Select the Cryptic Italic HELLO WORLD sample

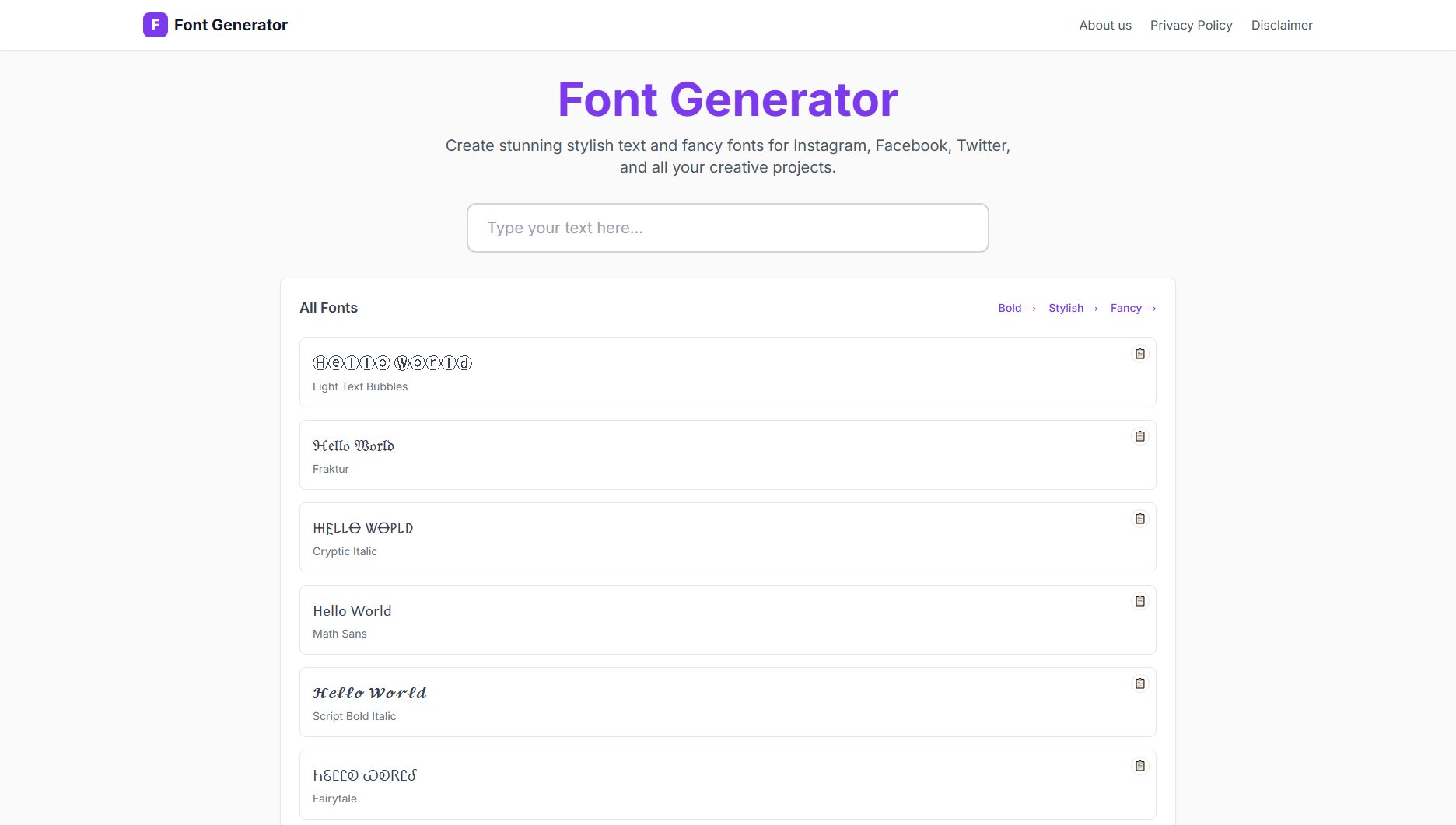click(x=362, y=528)
